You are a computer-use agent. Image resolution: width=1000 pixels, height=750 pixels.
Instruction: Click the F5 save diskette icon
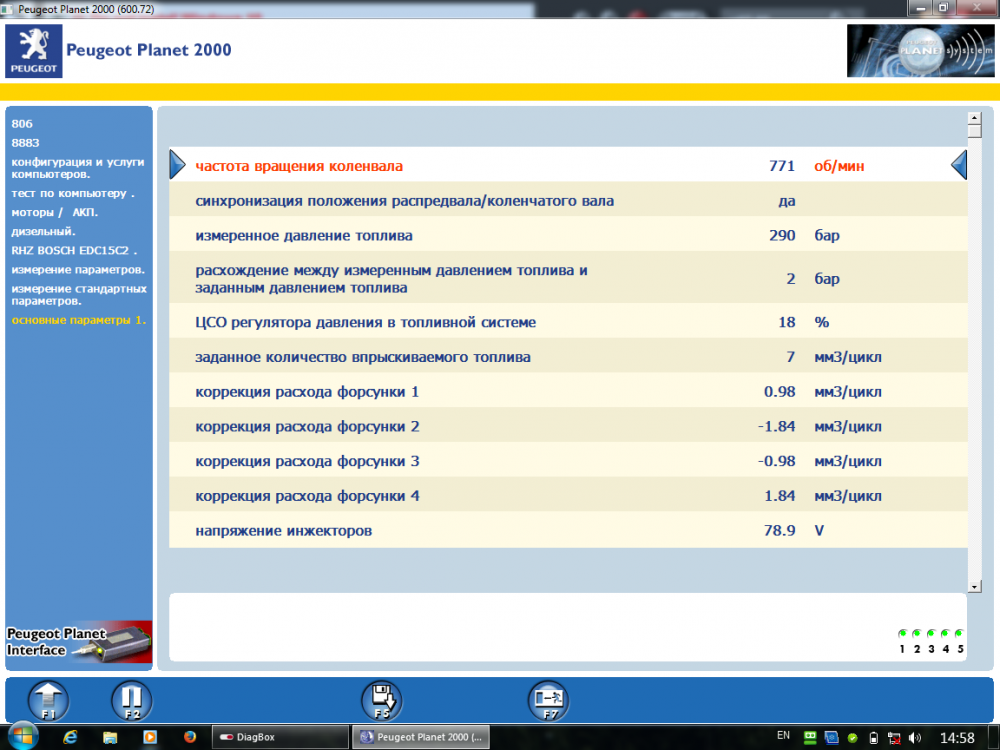[381, 700]
